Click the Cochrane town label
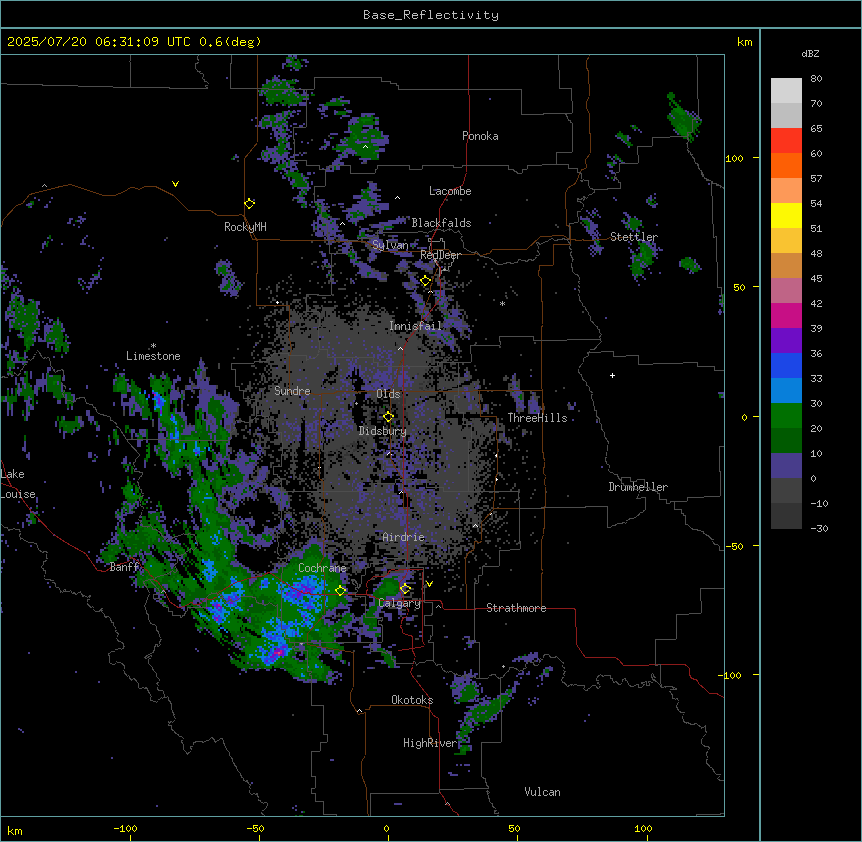Screen dimensions: 862x842 pos(322,568)
